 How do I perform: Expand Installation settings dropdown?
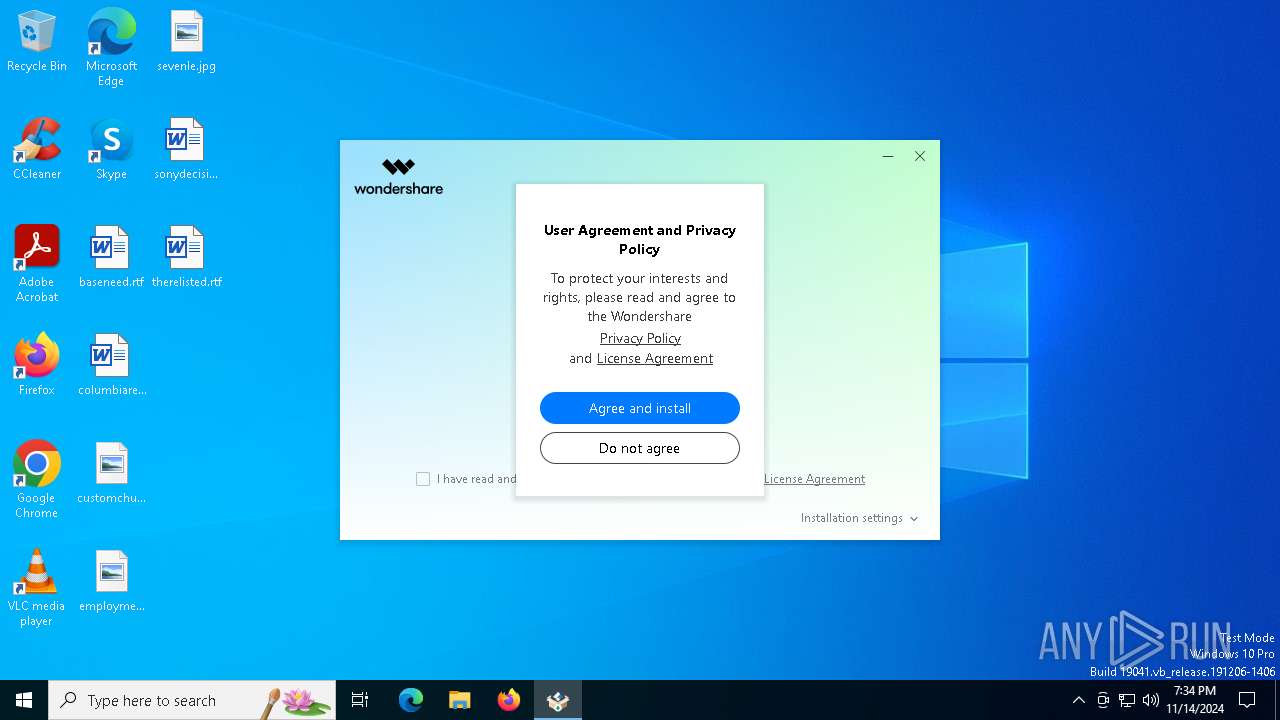point(859,518)
